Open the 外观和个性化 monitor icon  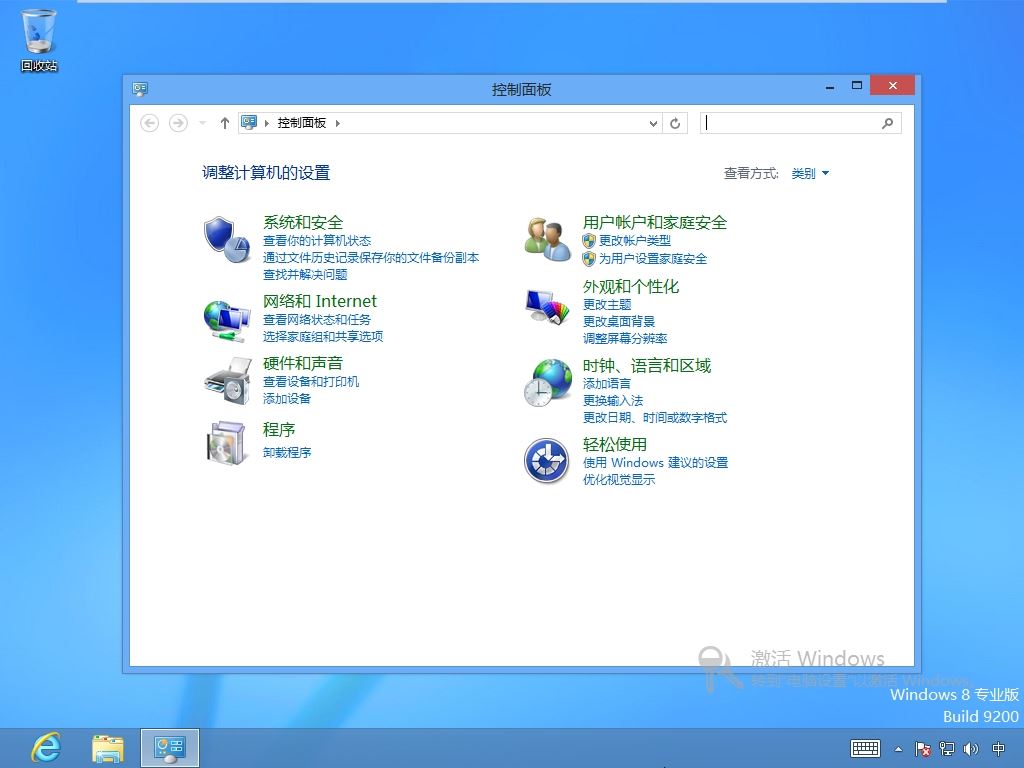click(547, 307)
